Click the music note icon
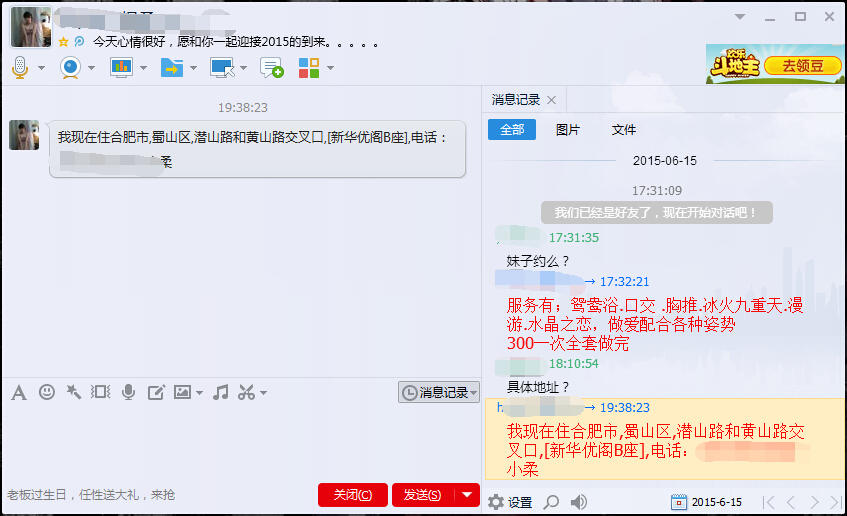Viewport: 847px width, 516px height. tap(221, 392)
